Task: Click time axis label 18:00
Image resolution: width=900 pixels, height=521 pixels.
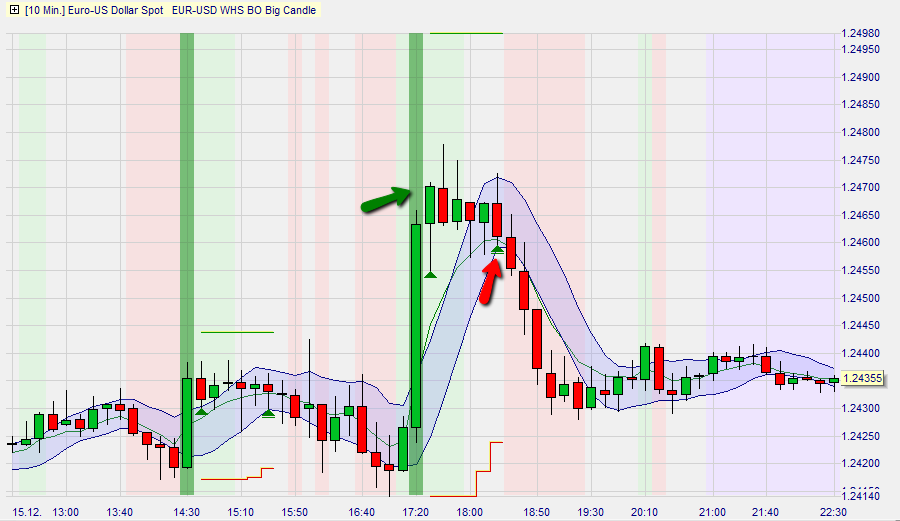Action: [470, 512]
